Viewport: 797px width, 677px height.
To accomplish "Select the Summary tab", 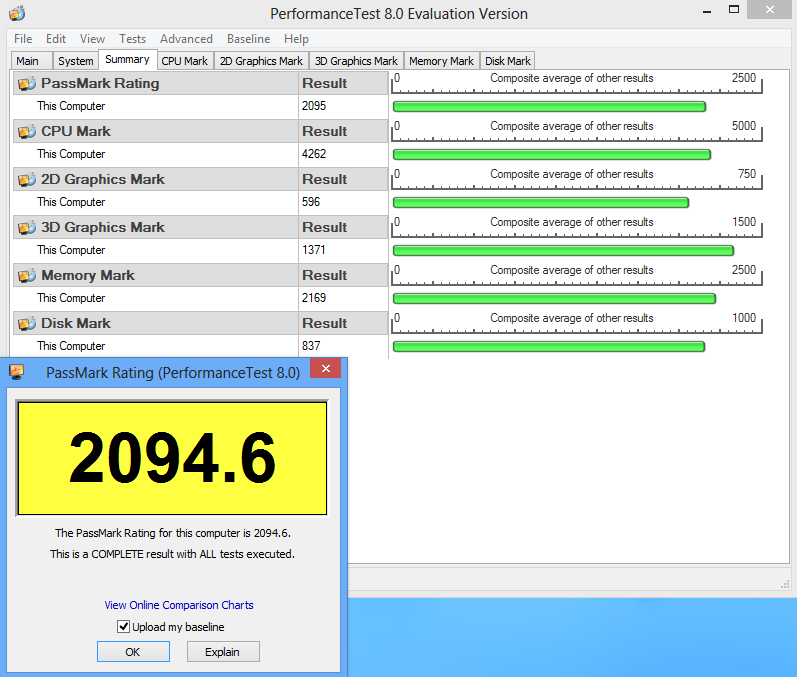I will pyautogui.click(x=128, y=59).
